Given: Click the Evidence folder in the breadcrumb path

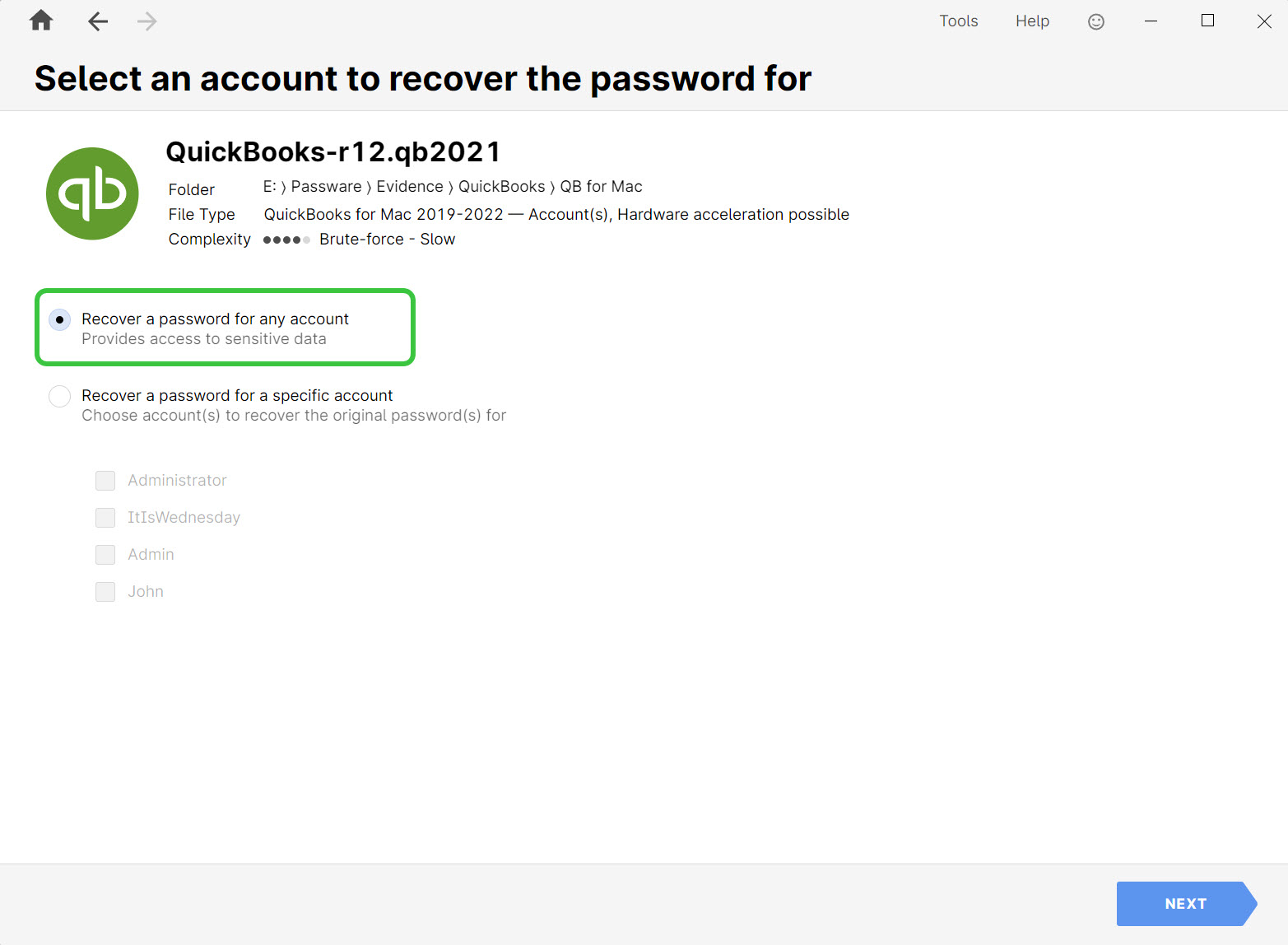Looking at the screenshot, I should pyautogui.click(x=409, y=186).
